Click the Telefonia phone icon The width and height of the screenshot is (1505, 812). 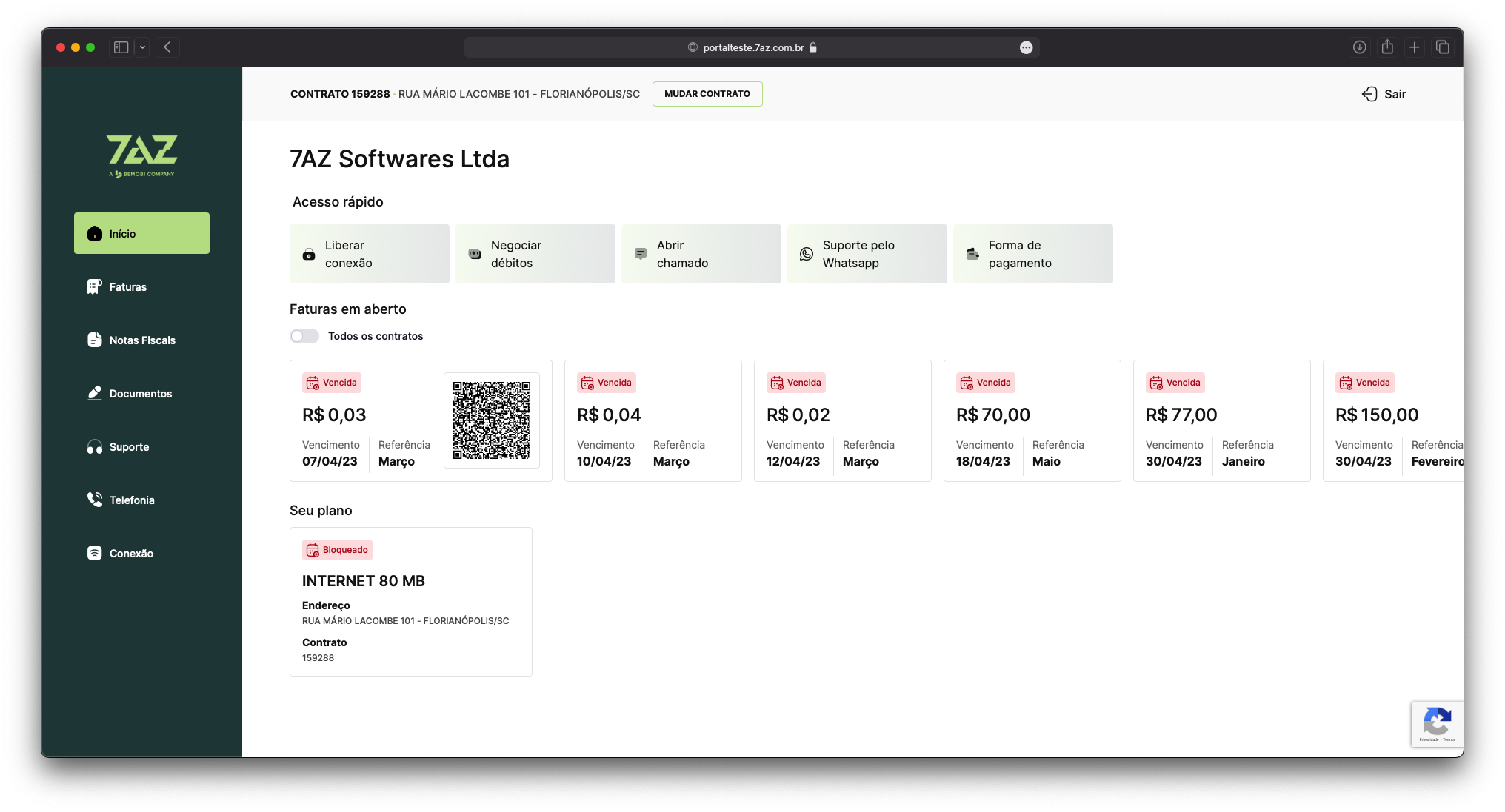(x=94, y=500)
